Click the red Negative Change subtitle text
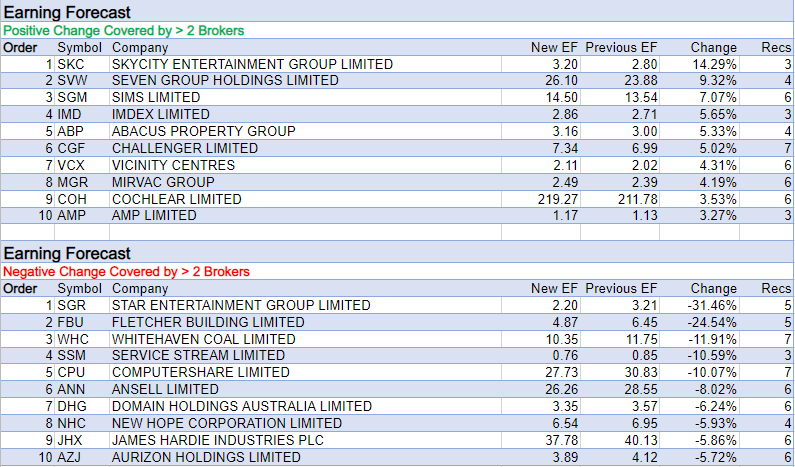This screenshot has width=795, height=467. coord(126,271)
